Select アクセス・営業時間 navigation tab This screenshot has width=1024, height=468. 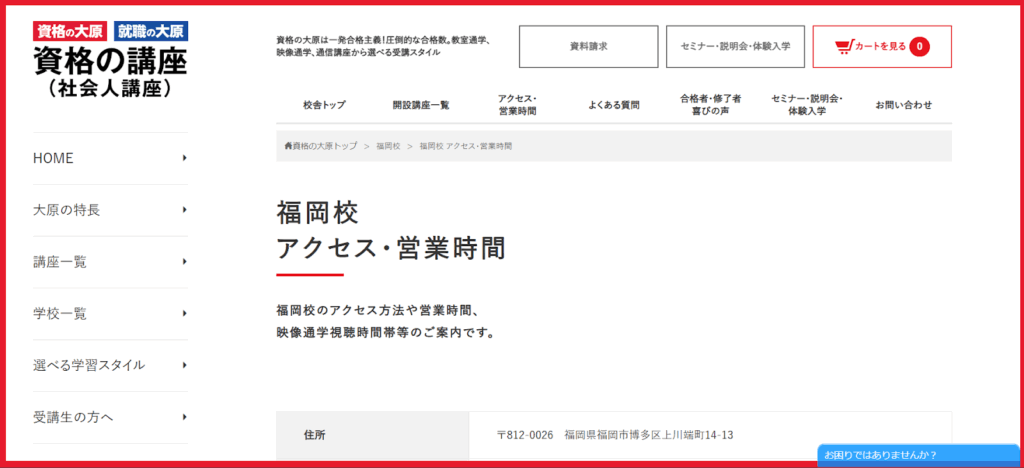point(518,105)
